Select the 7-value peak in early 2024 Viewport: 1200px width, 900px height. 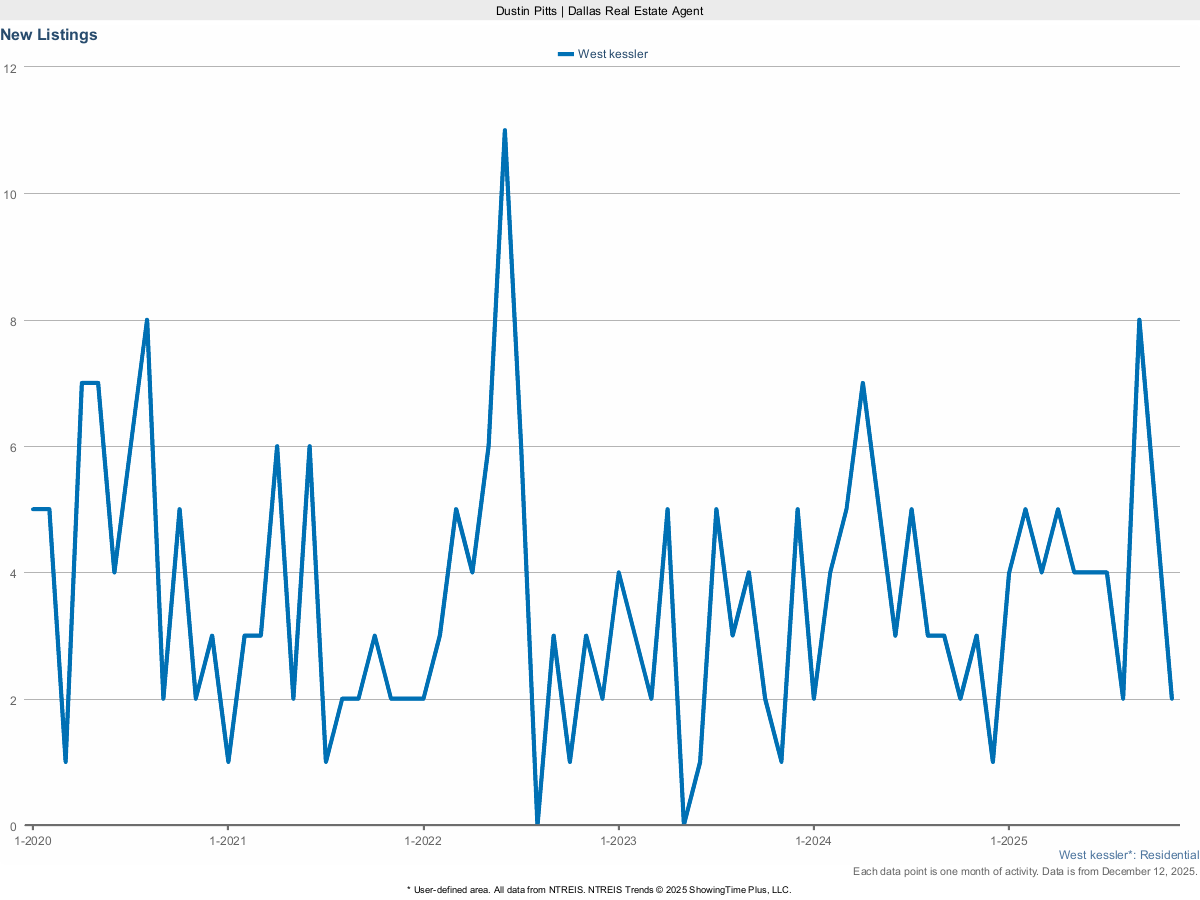click(x=862, y=382)
